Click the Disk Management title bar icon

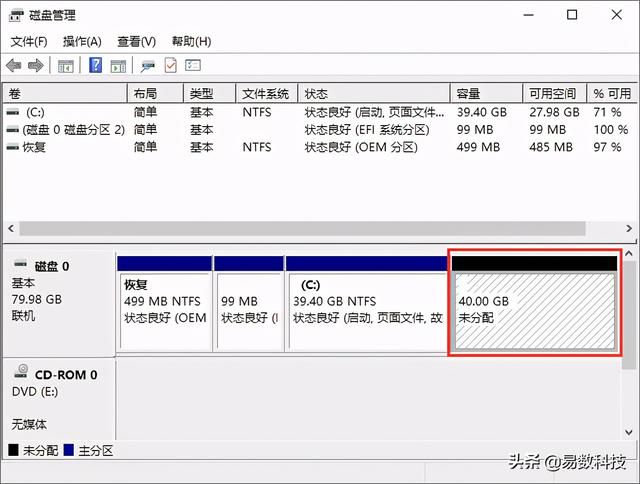(x=16, y=16)
